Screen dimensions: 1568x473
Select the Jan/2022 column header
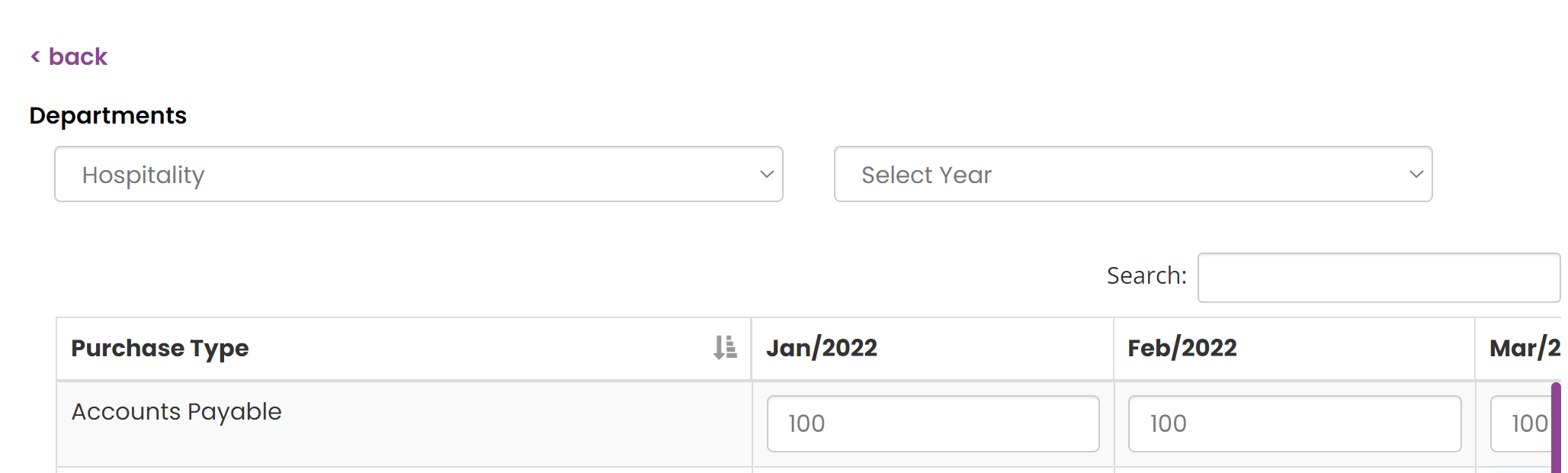[x=932, y=349]
